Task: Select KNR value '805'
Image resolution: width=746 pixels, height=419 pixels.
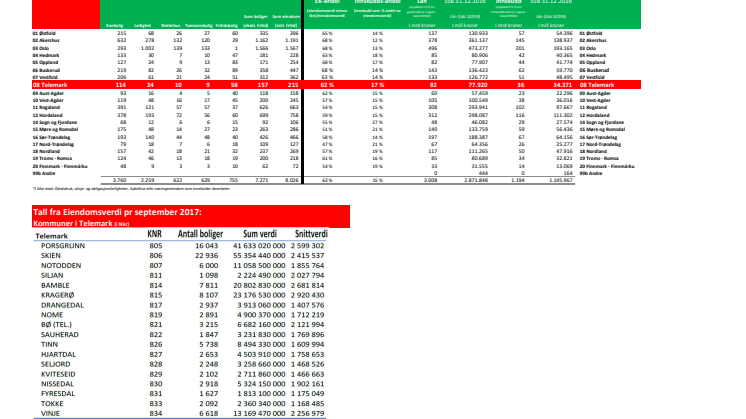Action: pos(156,246)
